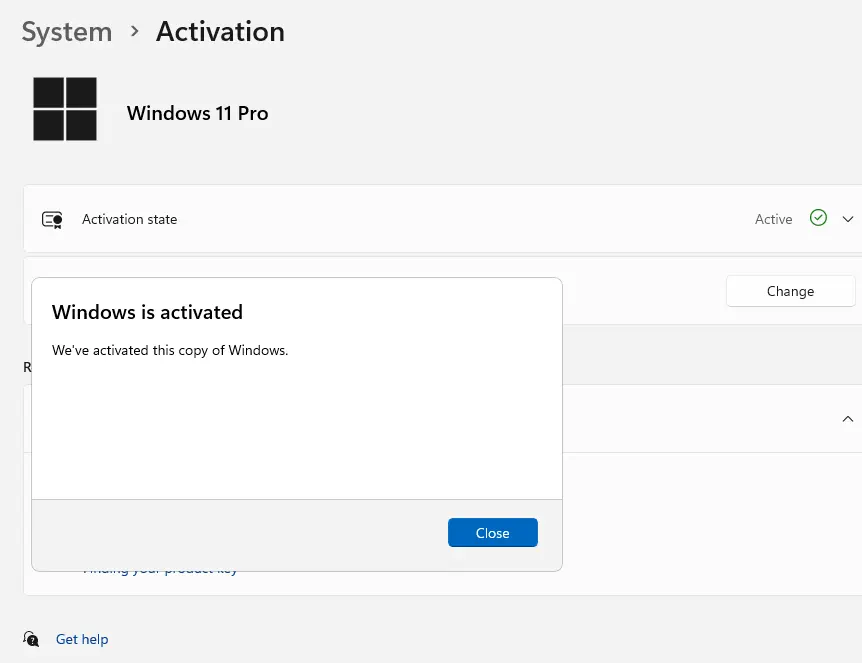This screenshot has height=663, width=862.
Task: Click the black Windows logo
Action: 65,109
